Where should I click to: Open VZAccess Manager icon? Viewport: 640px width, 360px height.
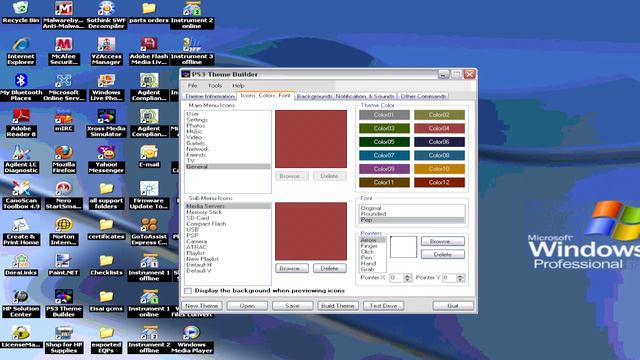pos(106,51)
